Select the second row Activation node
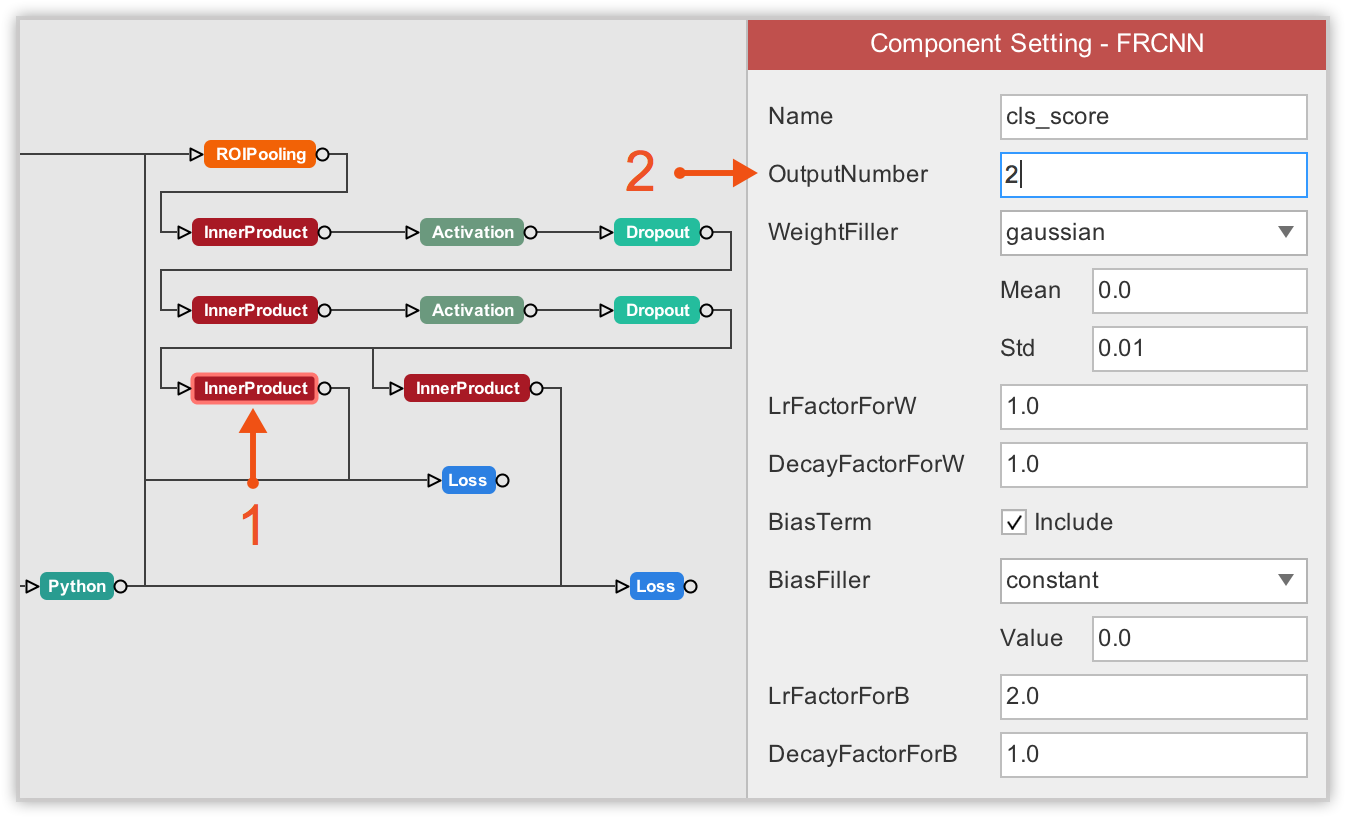The image size is (1346, 818). click(x=472, y=310)
